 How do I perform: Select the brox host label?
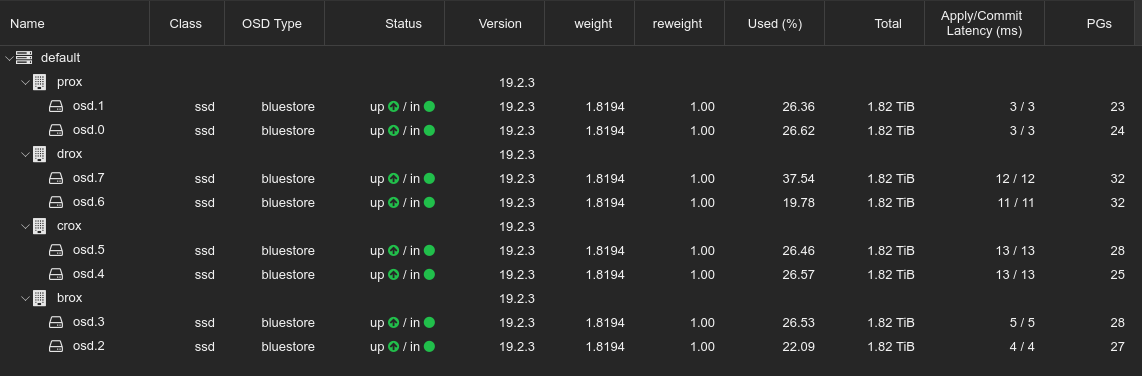tap(69, 298)
